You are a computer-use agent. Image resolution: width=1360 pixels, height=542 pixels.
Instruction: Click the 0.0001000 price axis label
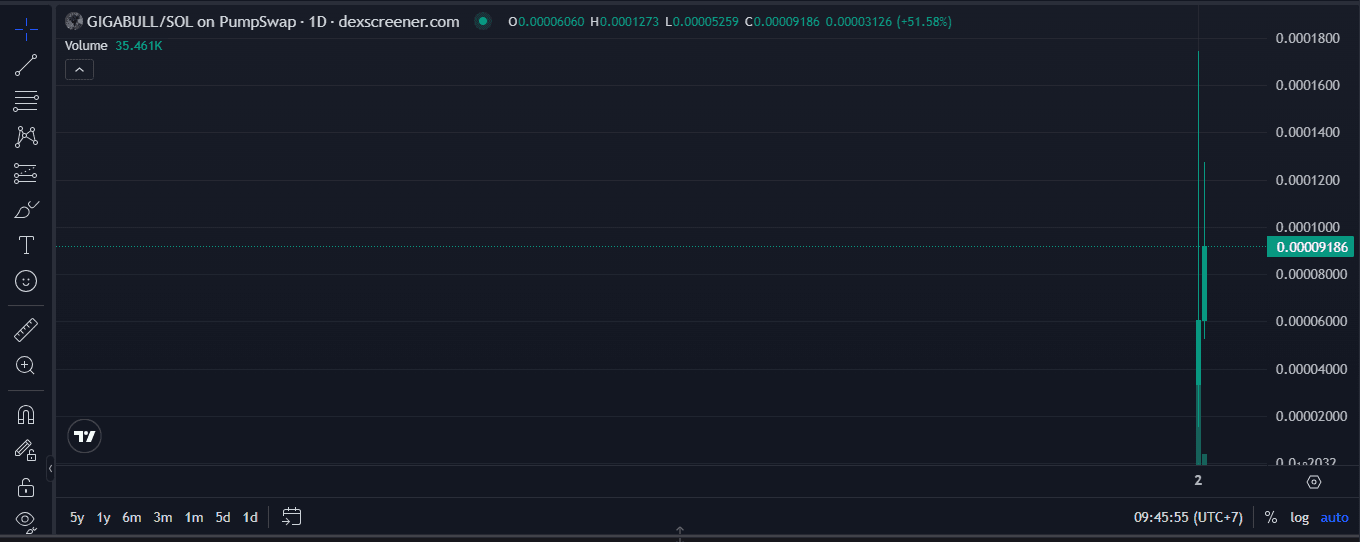point(1307,227)
